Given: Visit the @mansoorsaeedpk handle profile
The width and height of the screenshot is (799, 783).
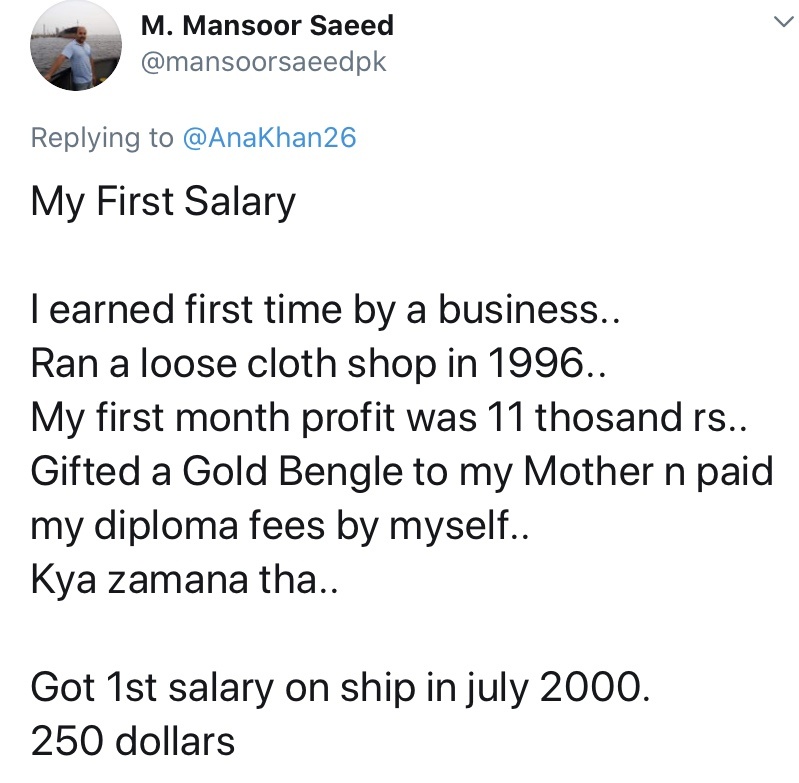Looking at the screenshot, I should [263, 63].
